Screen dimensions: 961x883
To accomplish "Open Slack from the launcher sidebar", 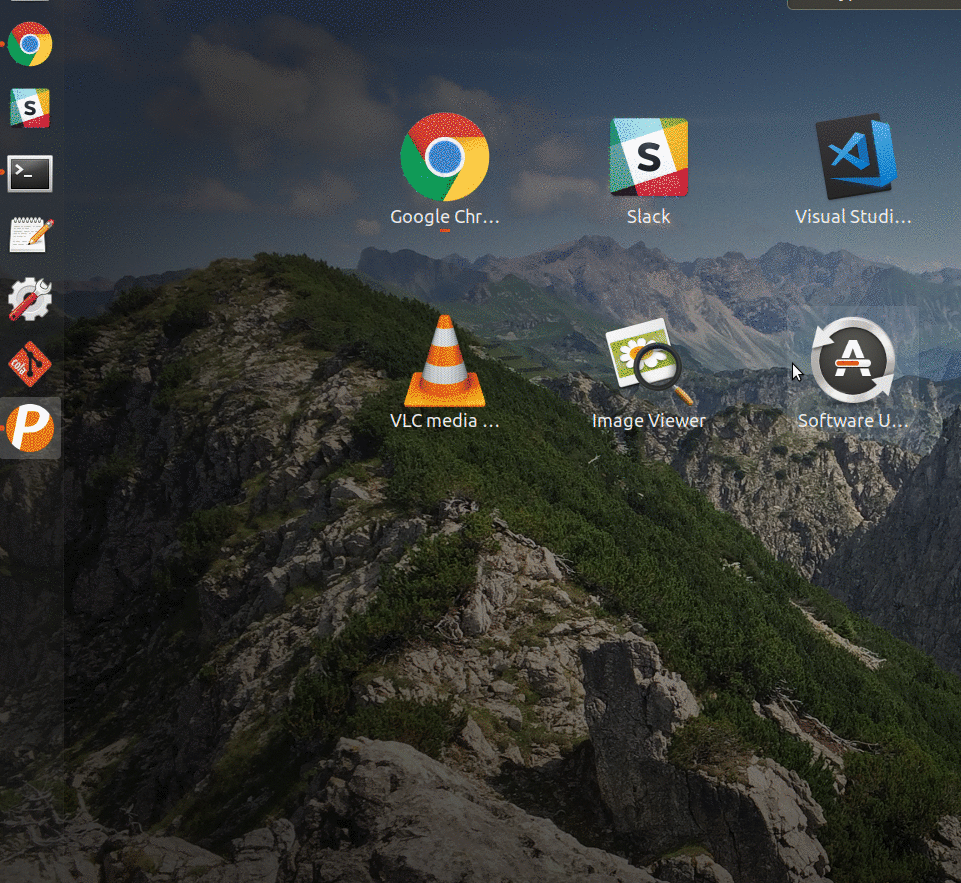I will [x=29, y=108].
